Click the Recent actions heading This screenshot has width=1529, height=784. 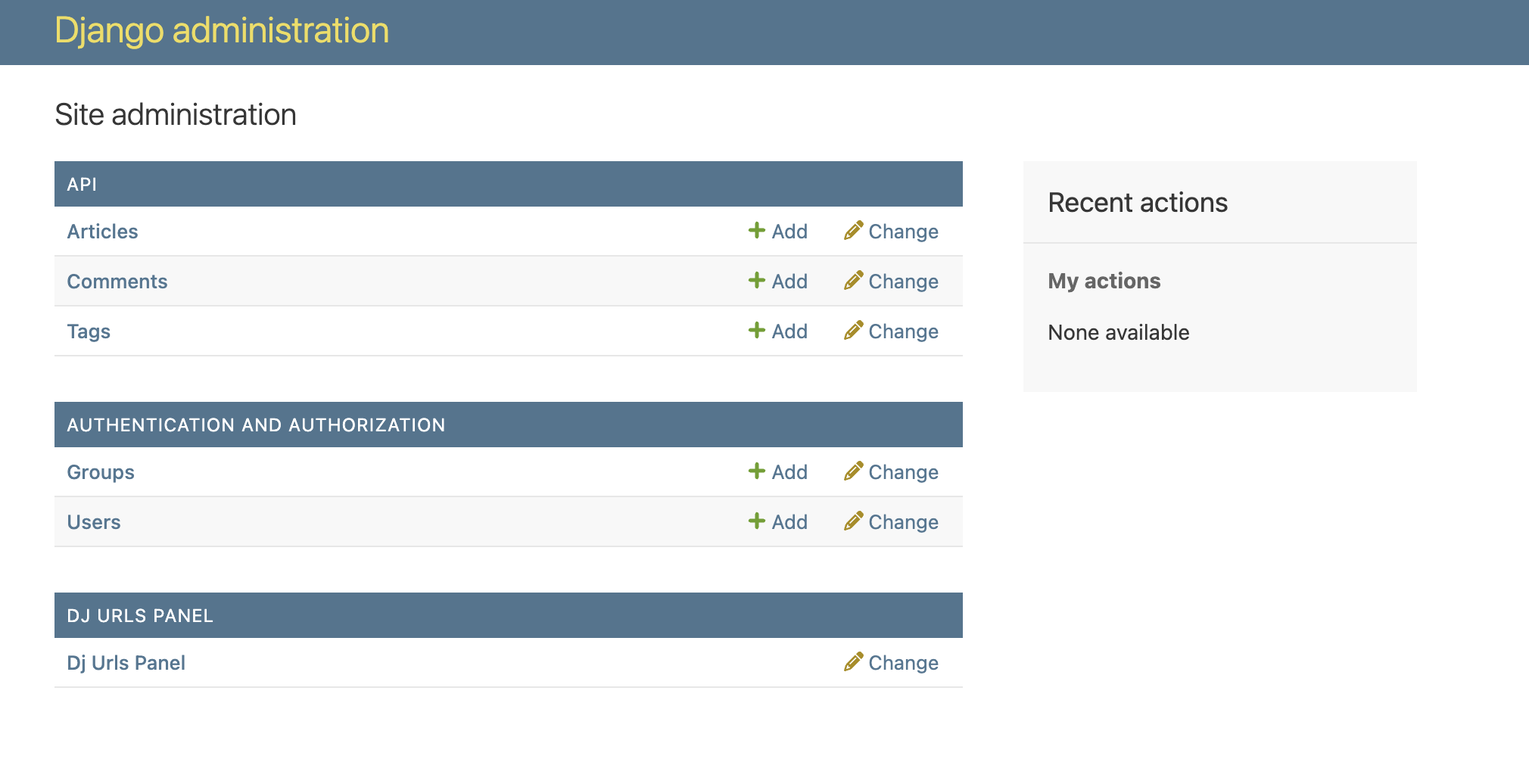tap(1138, 203)
